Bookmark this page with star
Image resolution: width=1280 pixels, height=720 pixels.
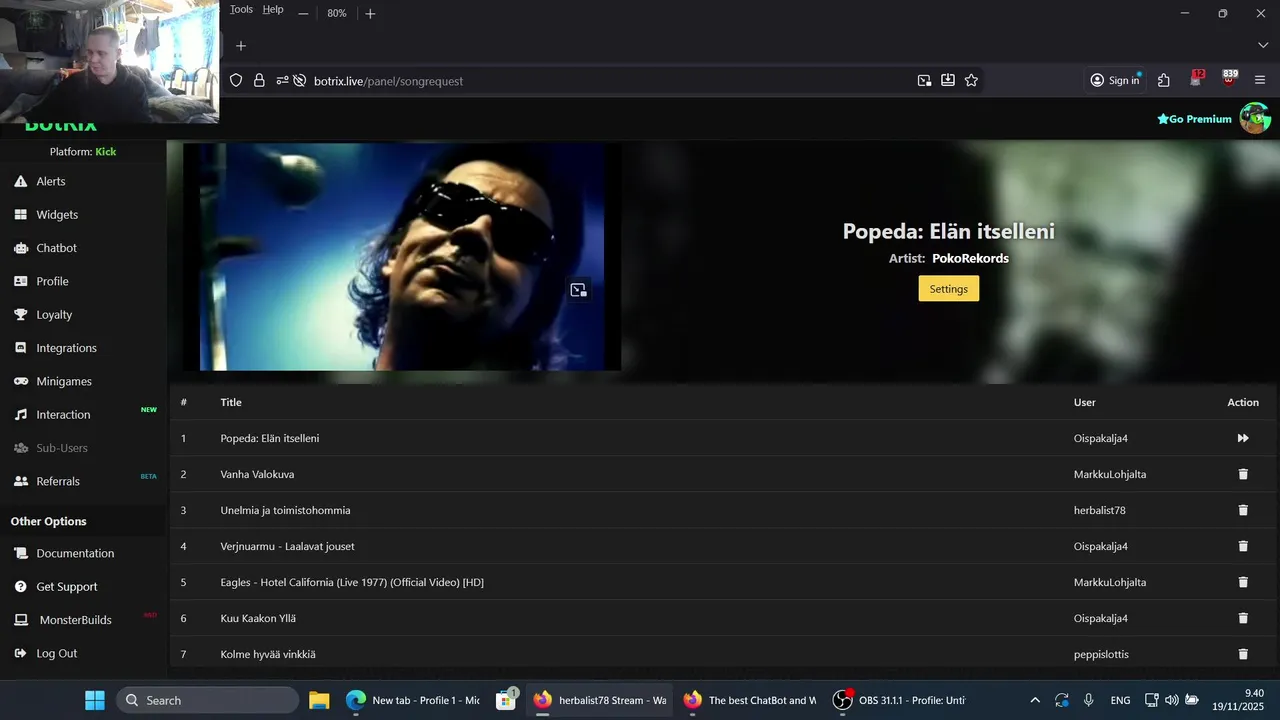point(971,81)
